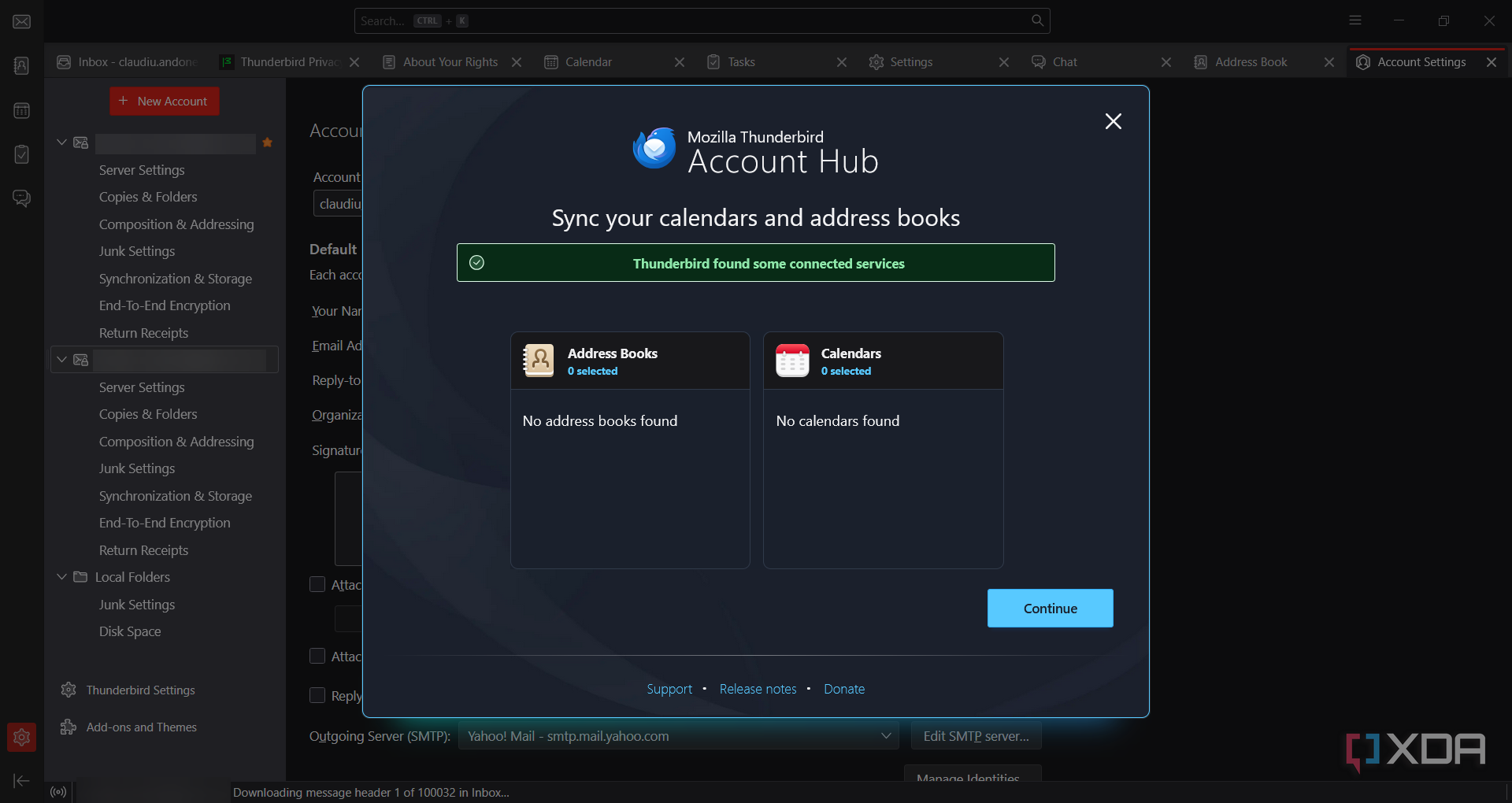Click the Continue button
Image resolution: width=1512 pixels, height=803 pixels.
[1050, 609]
